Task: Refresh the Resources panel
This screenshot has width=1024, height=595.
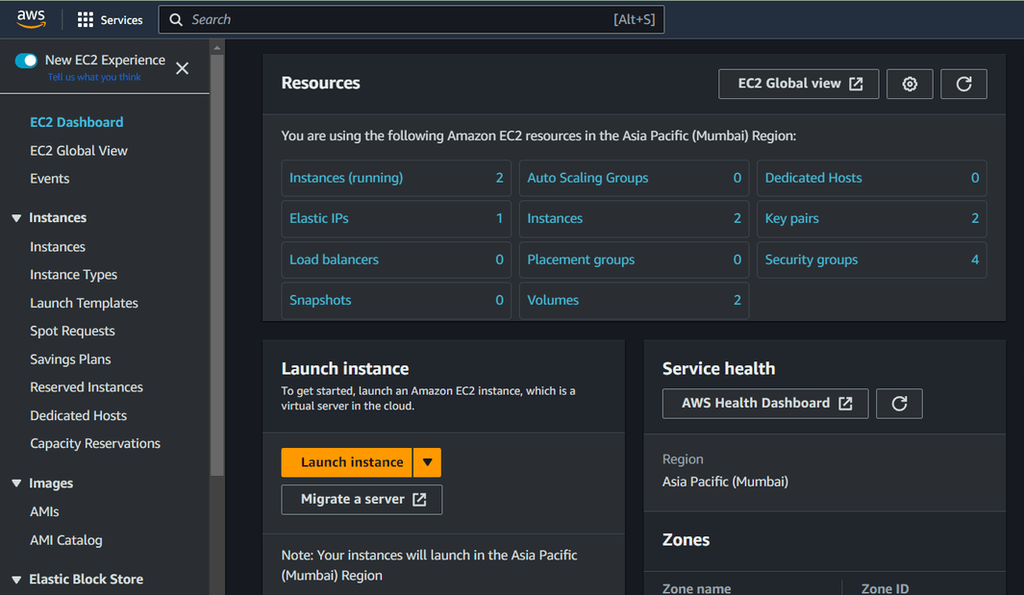Action: click(963, 84)
